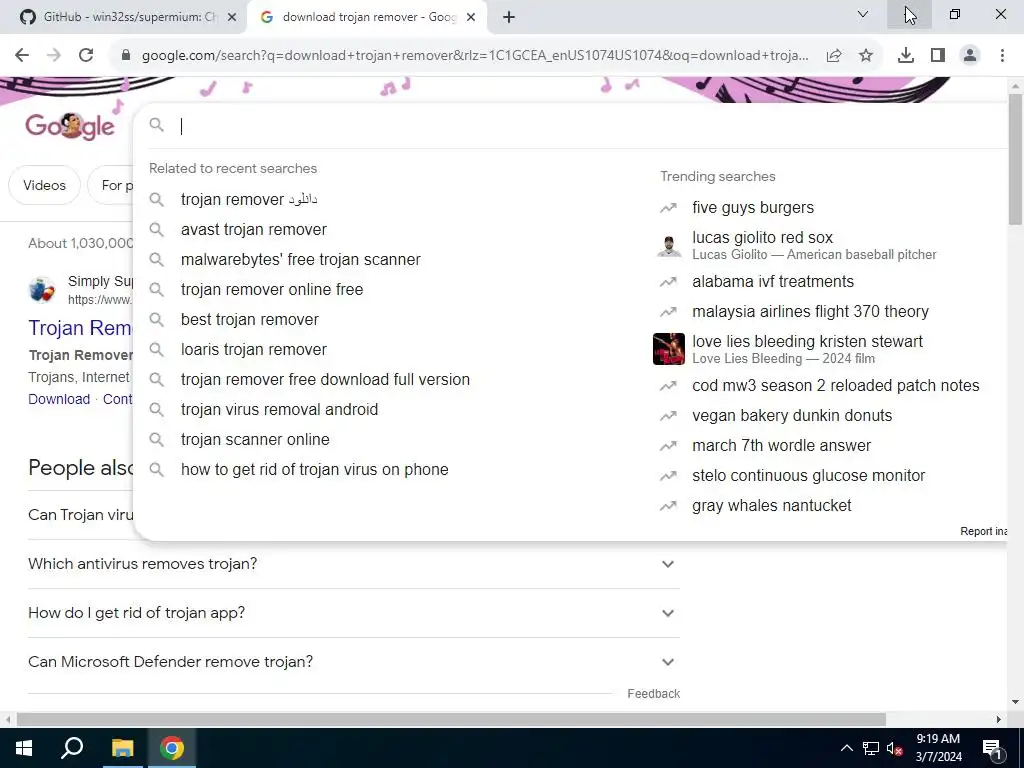This screenshot has width=1024, height=768.
Task: Click the muted volume tray icon
Action: (894, 748)
